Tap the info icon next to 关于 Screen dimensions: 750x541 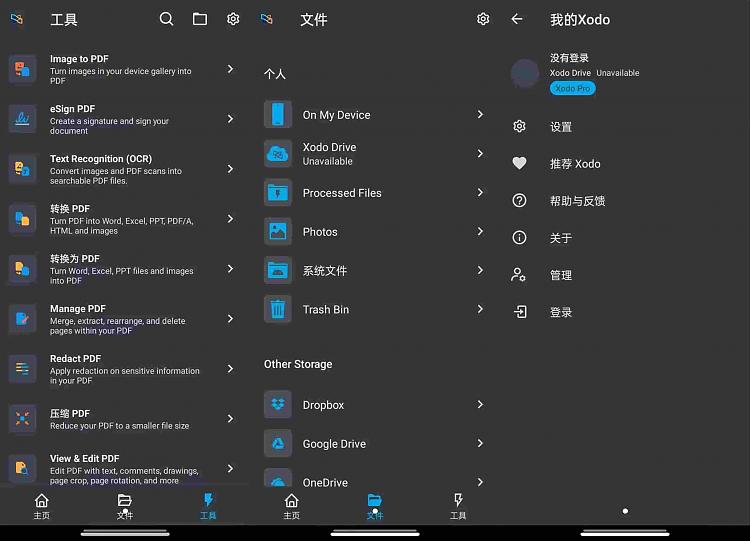point(519,238)
